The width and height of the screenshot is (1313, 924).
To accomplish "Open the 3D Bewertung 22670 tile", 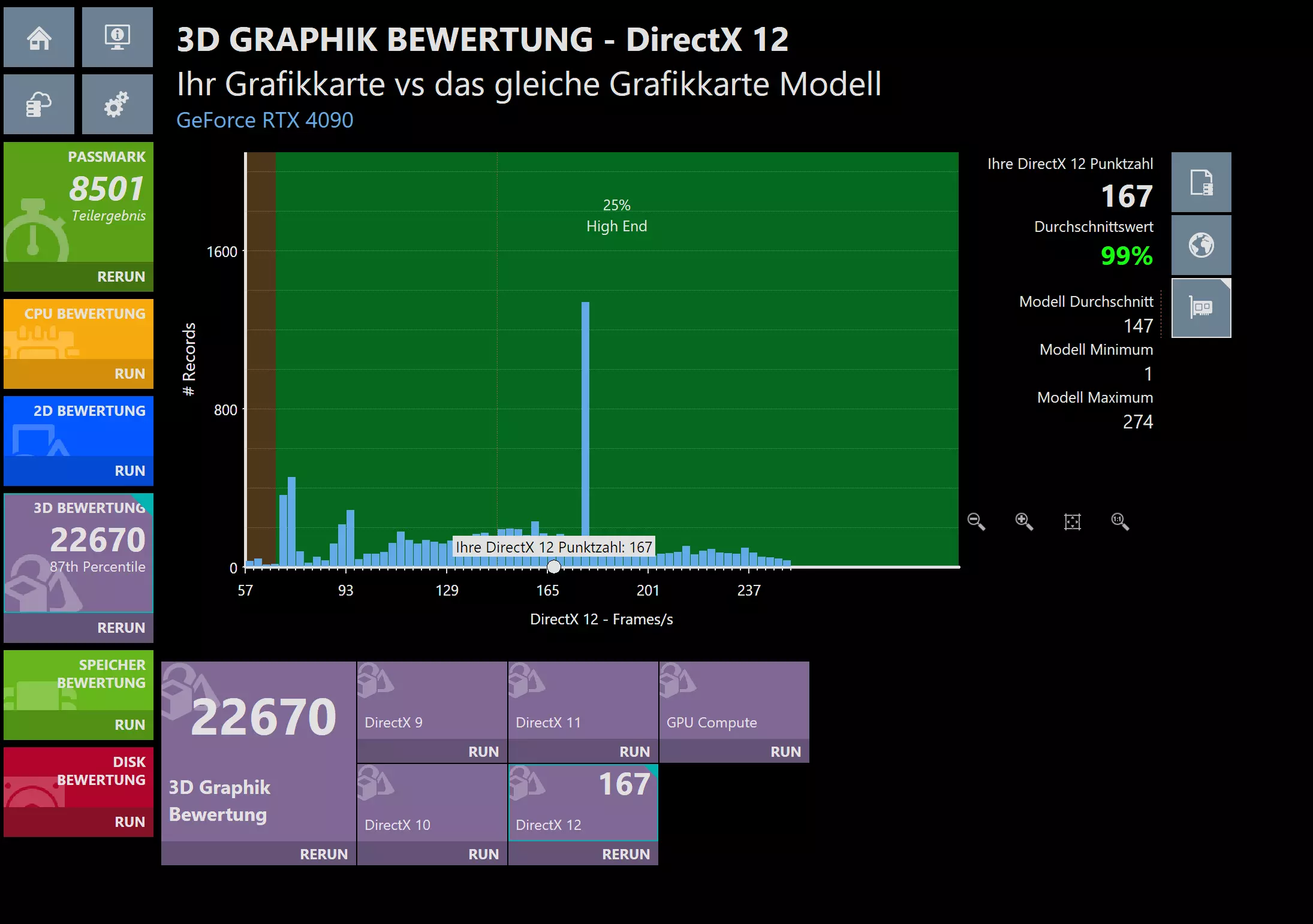I will click(x=79, y=553).
